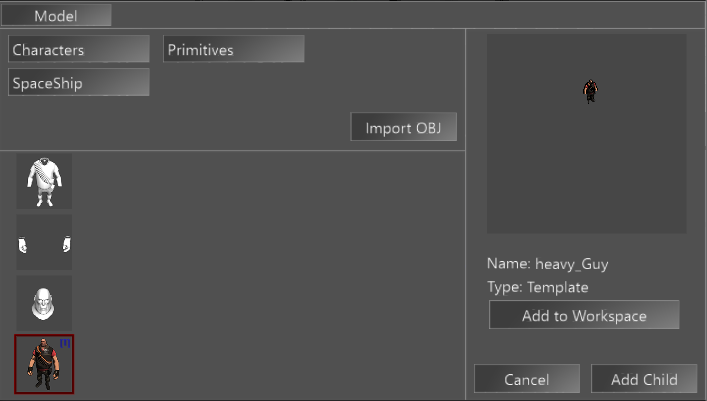The height and width of the screenshot is (401, 707).
Task: Select the white gloves hands model thumbnail
Action: tap(44, 242)
